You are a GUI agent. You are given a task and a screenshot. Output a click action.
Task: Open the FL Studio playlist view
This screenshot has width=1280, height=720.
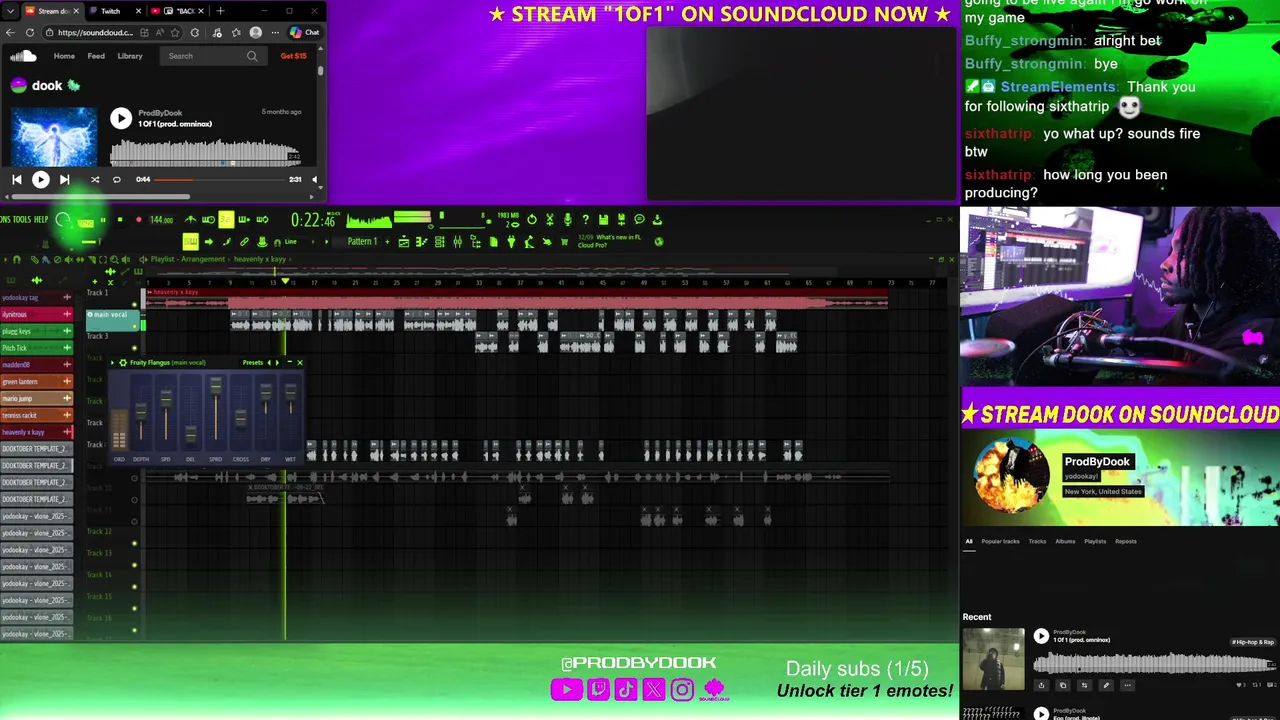(404, 241)
